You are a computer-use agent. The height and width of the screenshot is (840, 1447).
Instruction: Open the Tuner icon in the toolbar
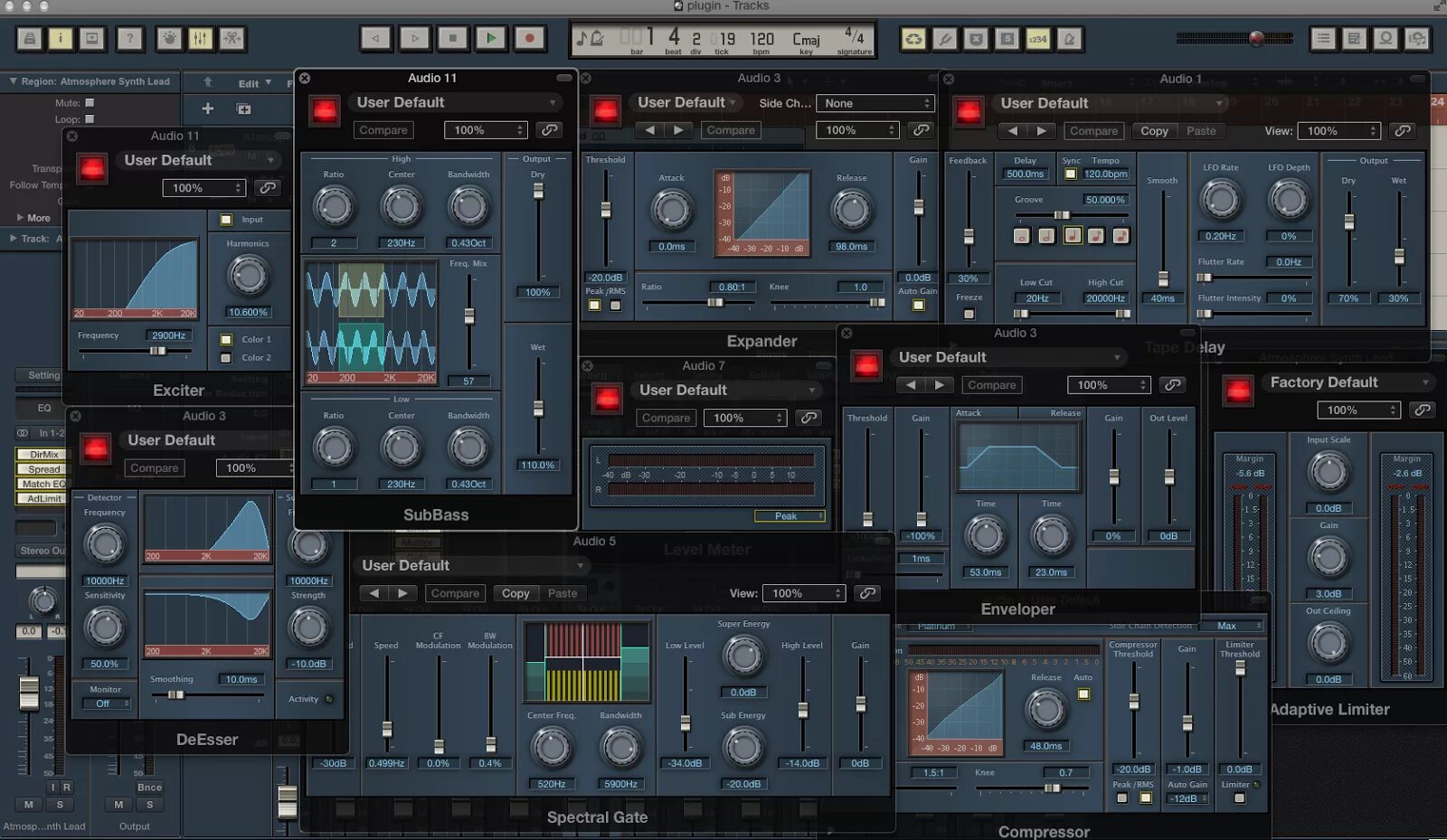pos(945,39)
